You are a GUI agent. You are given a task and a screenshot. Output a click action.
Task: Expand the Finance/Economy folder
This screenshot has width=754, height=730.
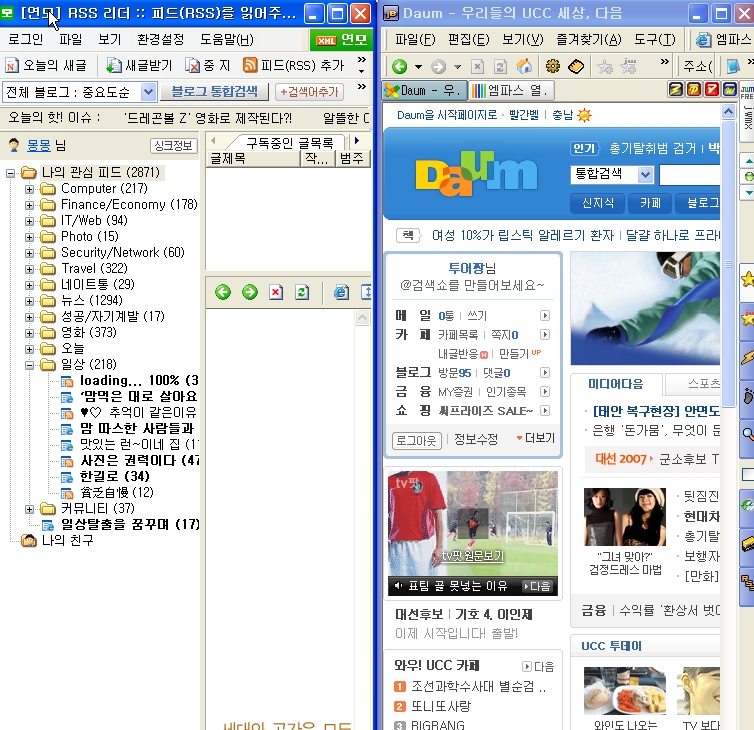click(29, 205)
